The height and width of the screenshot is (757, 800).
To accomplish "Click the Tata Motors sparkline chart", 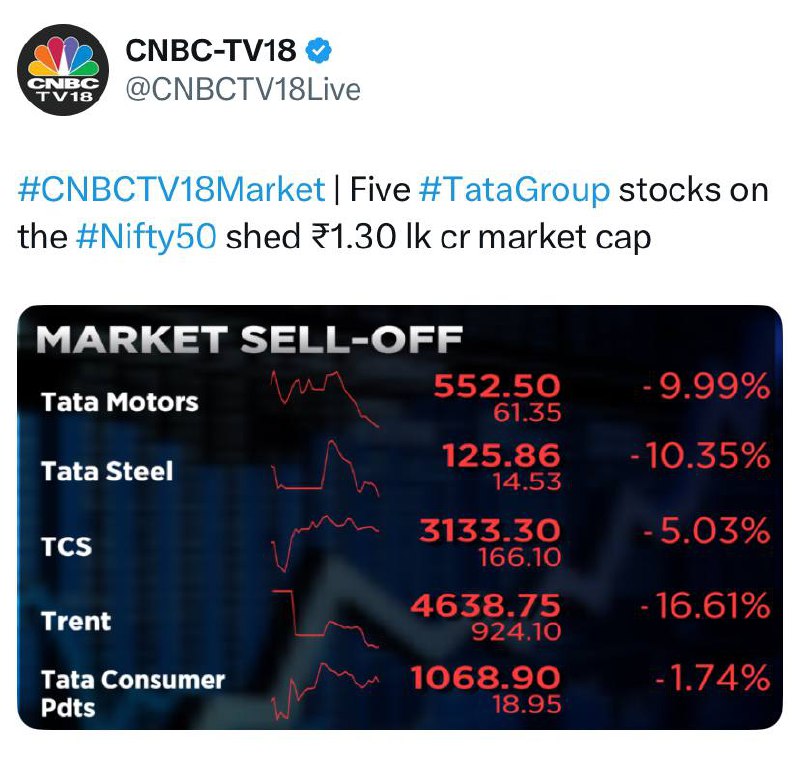I will point(325,399).
